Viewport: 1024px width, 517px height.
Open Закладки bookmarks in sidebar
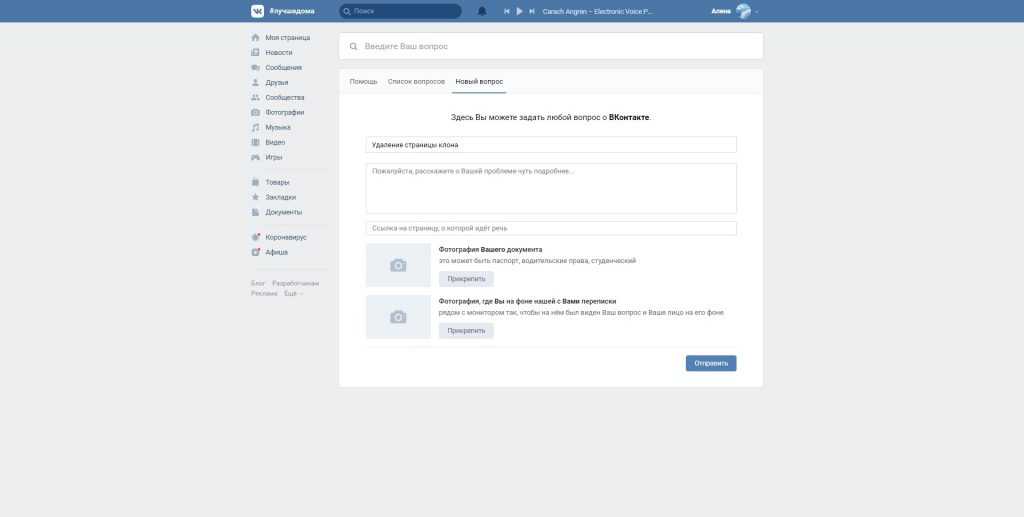(x=280, y=197)
